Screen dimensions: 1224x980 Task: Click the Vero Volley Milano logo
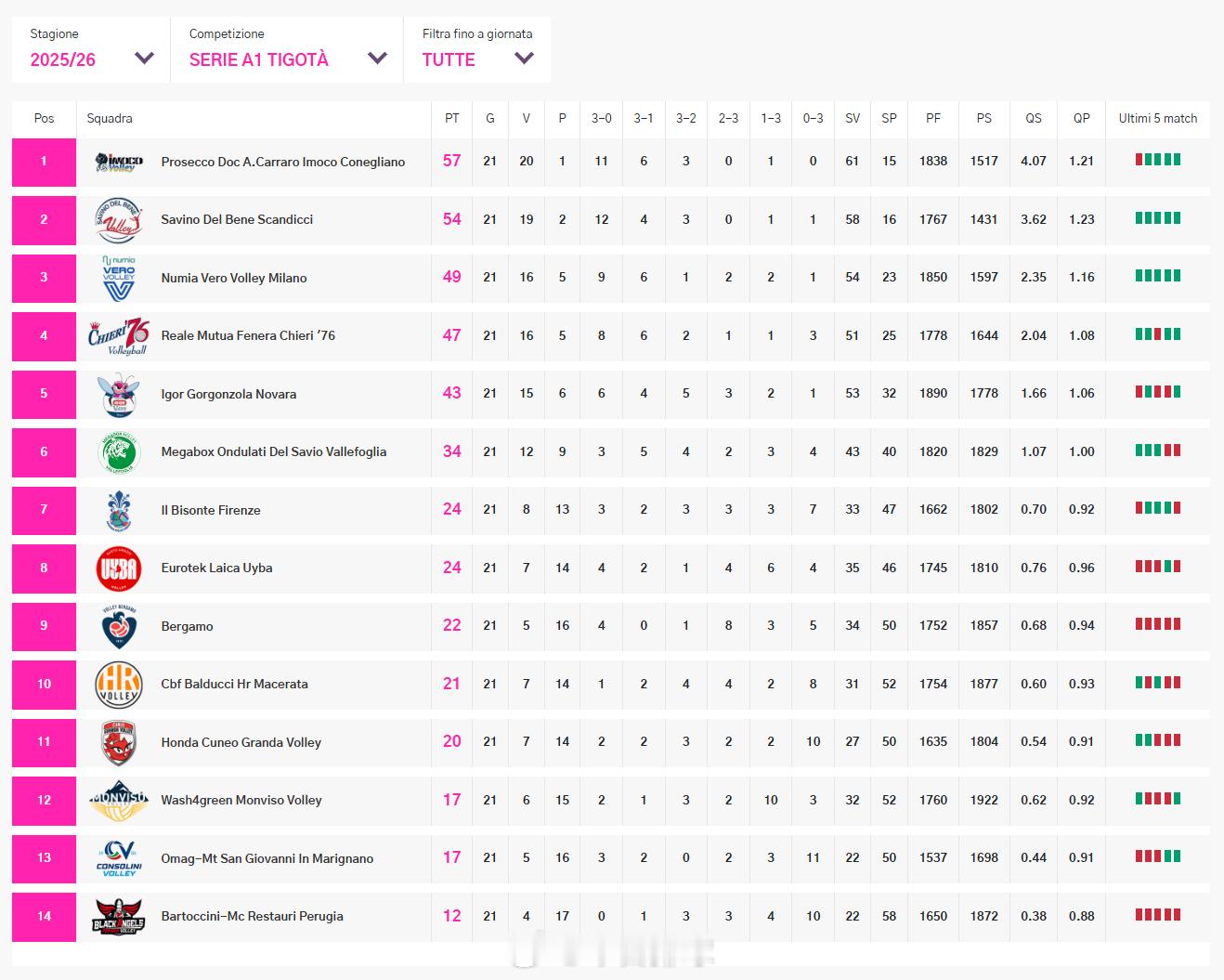(x=119, y=278)
